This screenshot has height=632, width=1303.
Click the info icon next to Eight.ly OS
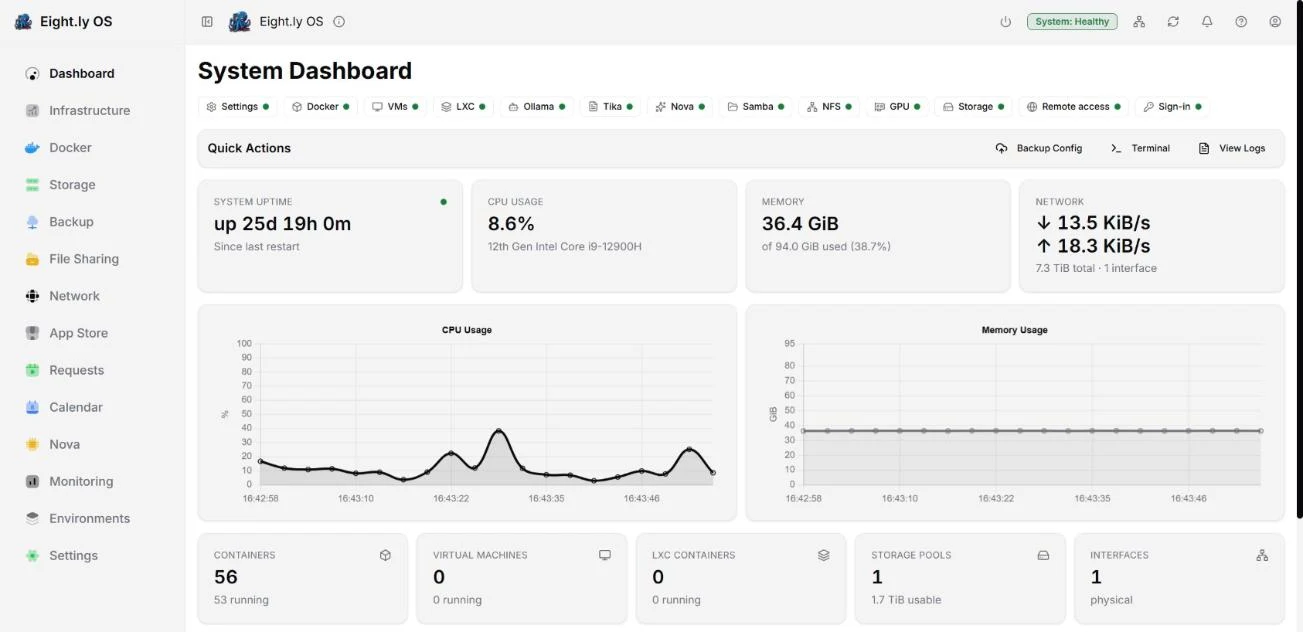338,21
